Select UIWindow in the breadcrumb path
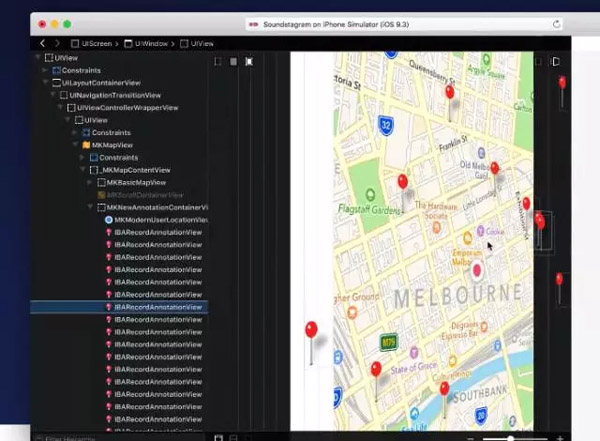 [x=147, y=44]
